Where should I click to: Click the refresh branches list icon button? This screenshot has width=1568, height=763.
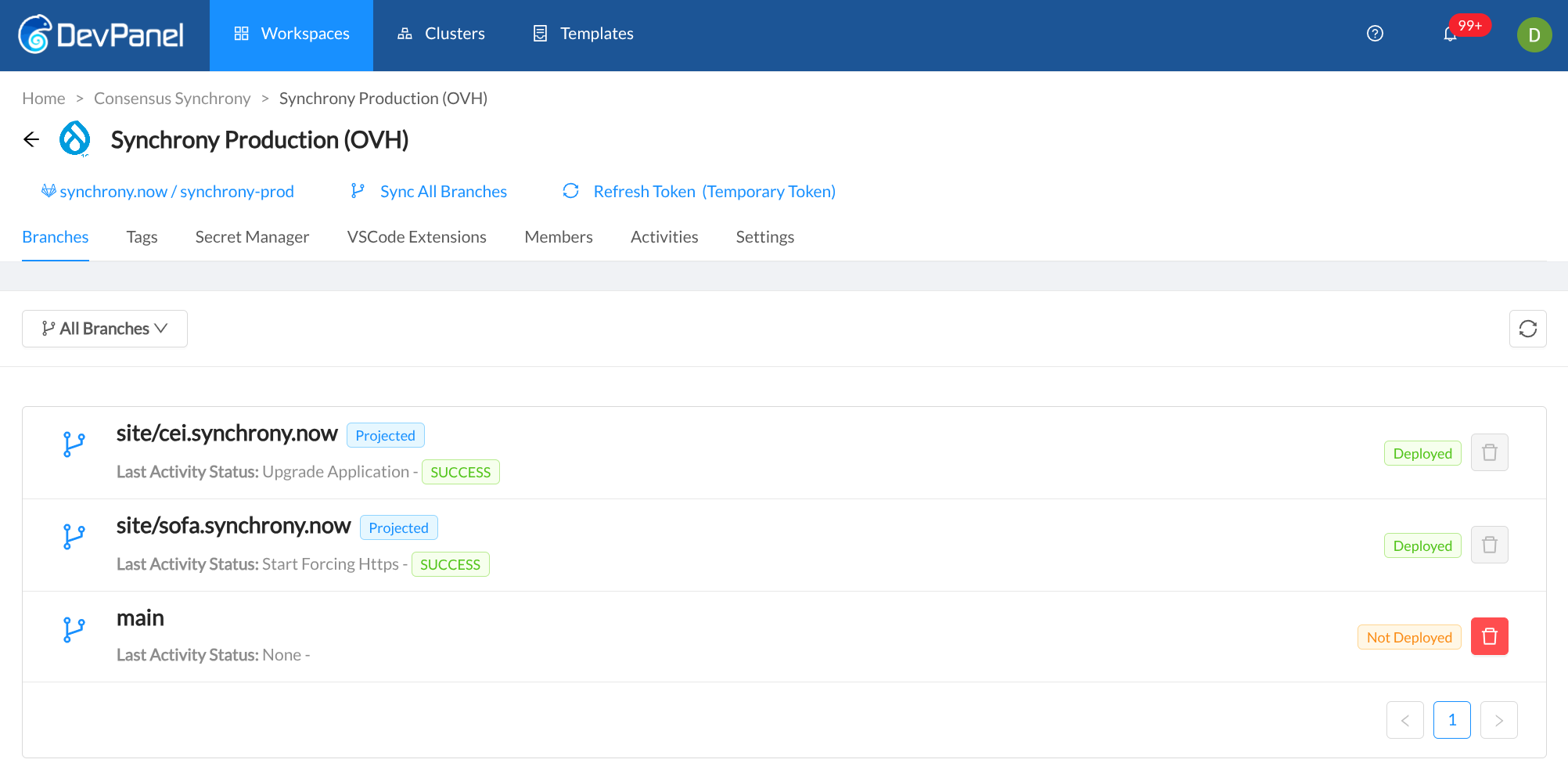pyautogui.click(x=1527, y=329)
